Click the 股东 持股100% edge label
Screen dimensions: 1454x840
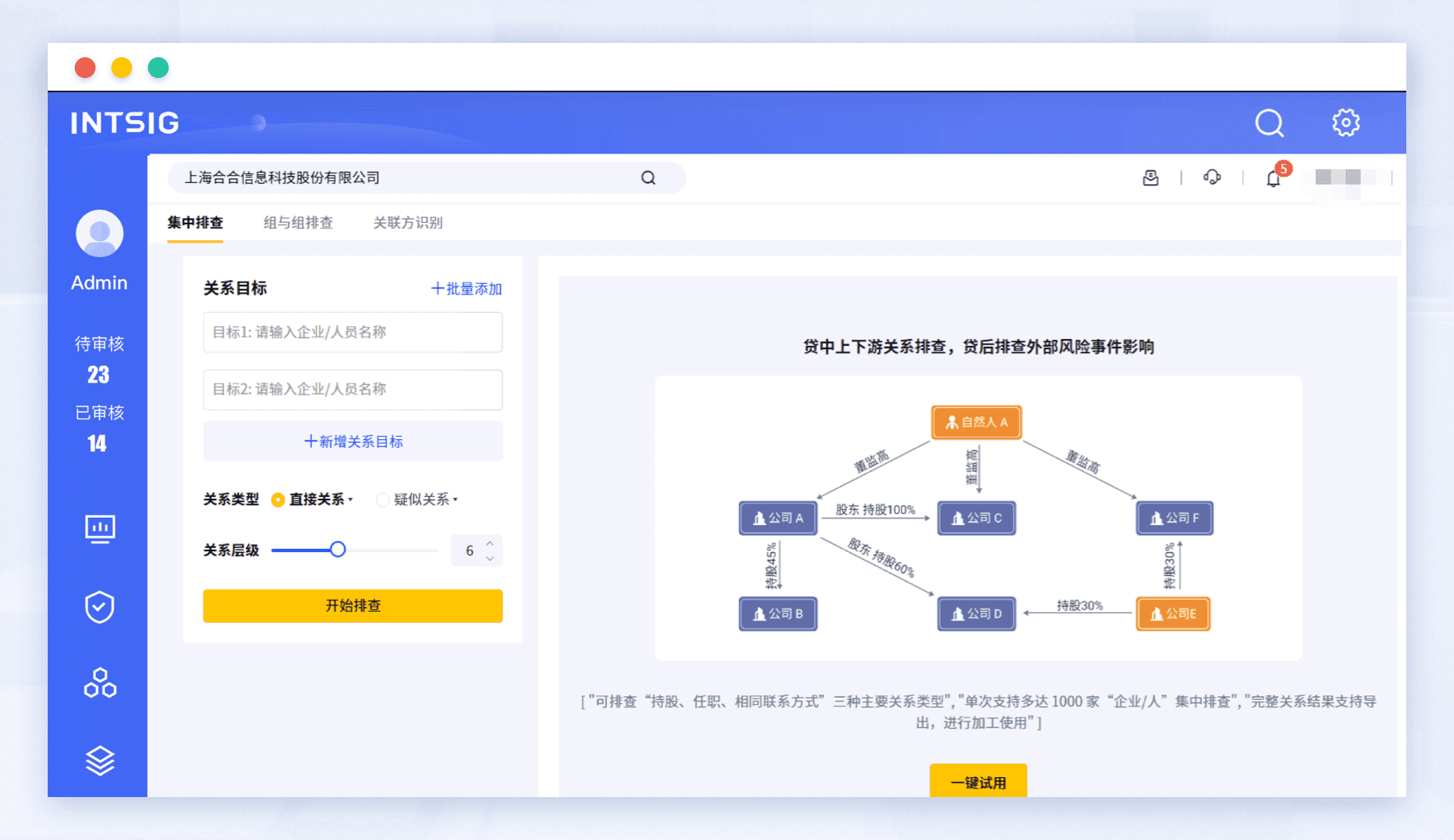click(x=875, y=510)
